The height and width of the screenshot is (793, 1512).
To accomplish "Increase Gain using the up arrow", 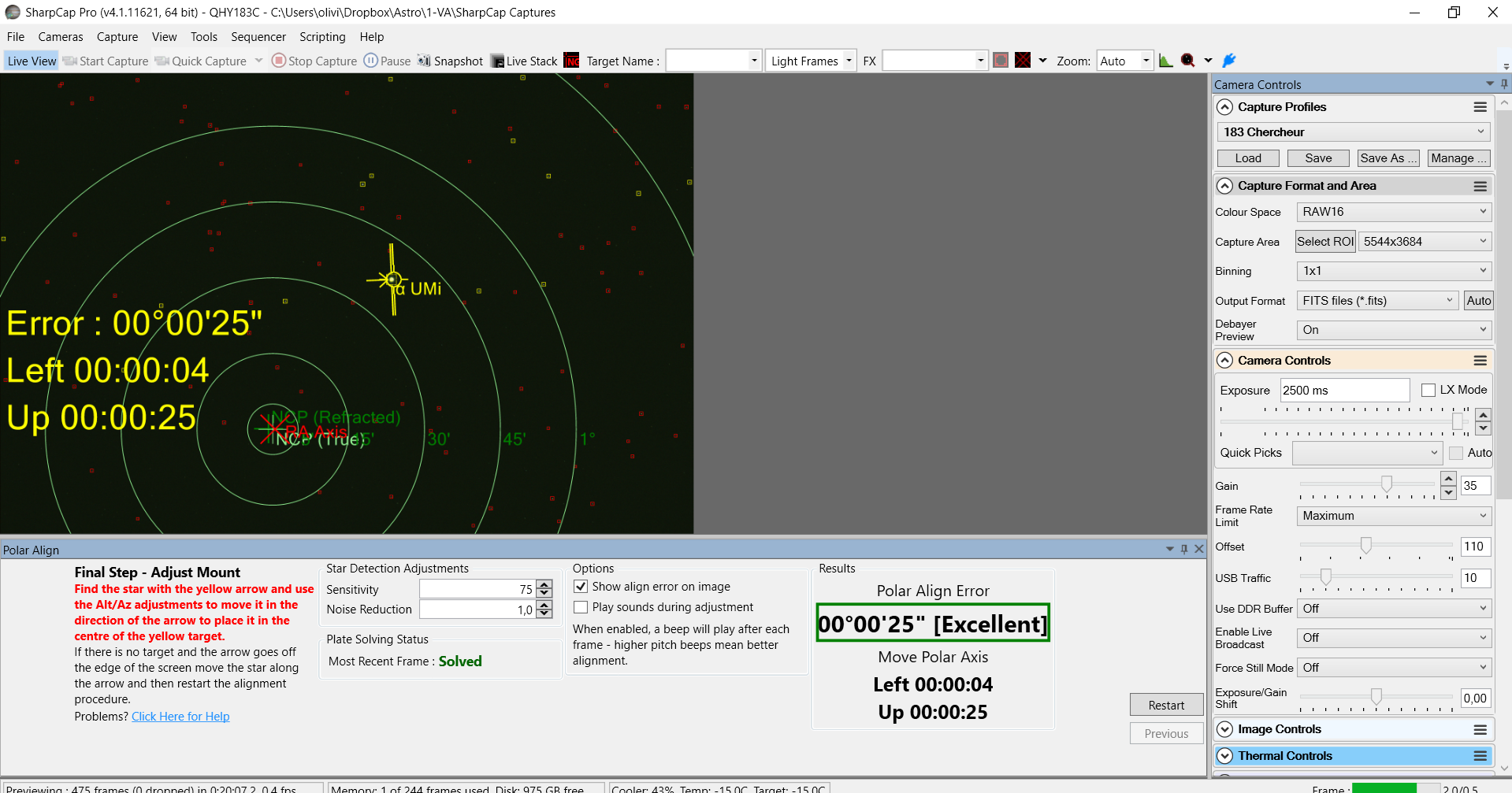I will tap(1448, 479).
